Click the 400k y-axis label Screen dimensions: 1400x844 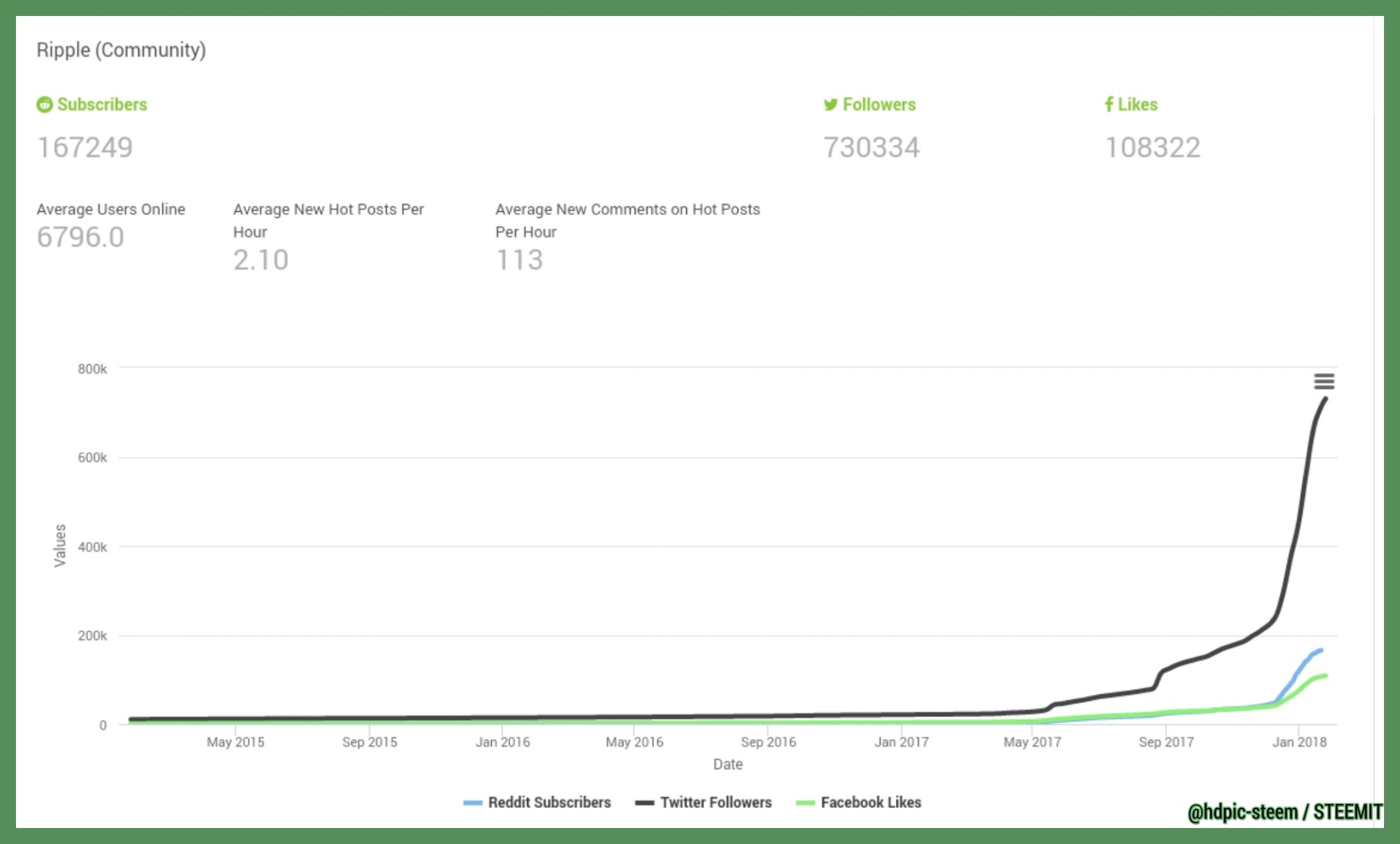pos(92,547)
